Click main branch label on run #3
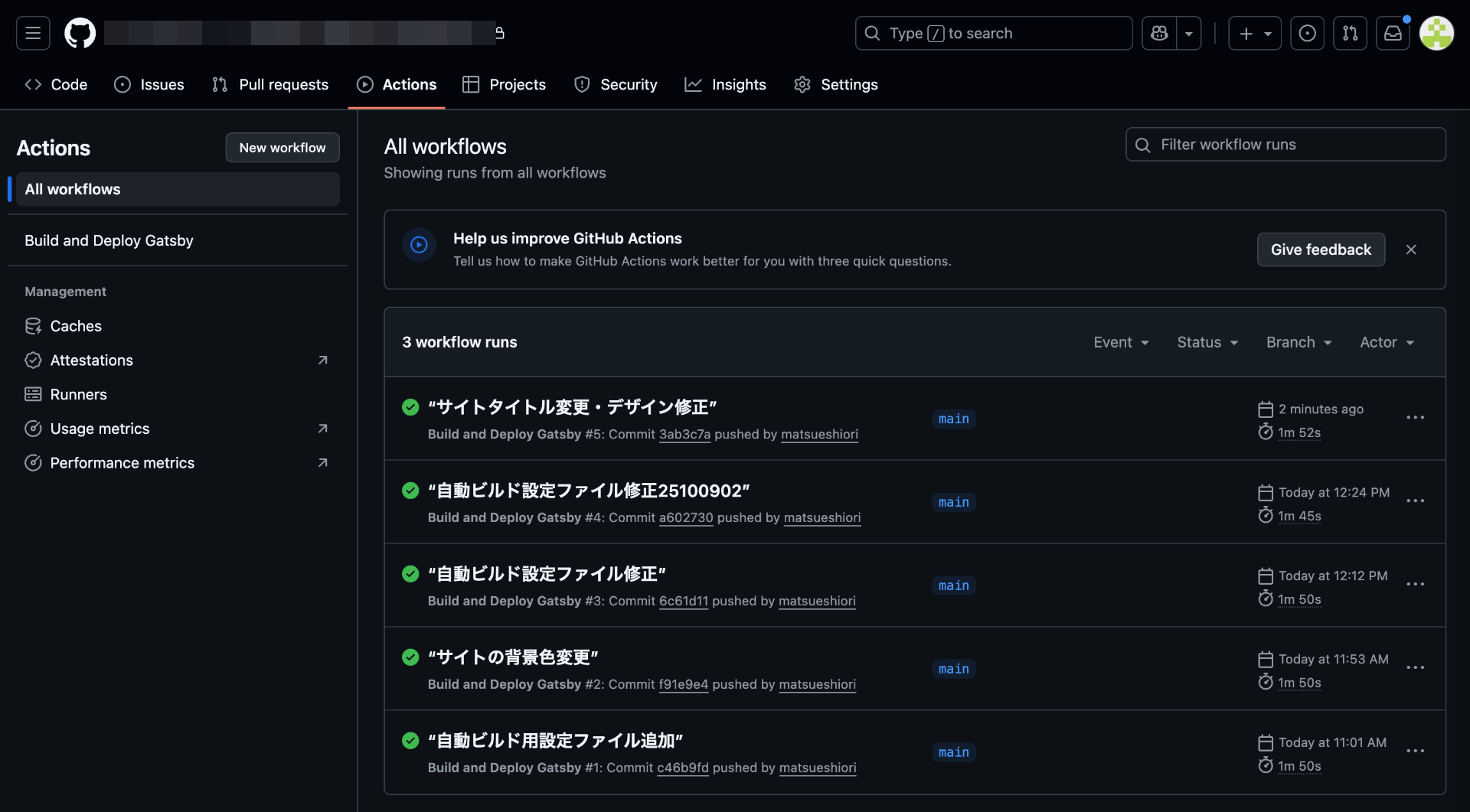The width and height of the screenshot is (1470, 812). pyautogui.click(x=954, y=585)
